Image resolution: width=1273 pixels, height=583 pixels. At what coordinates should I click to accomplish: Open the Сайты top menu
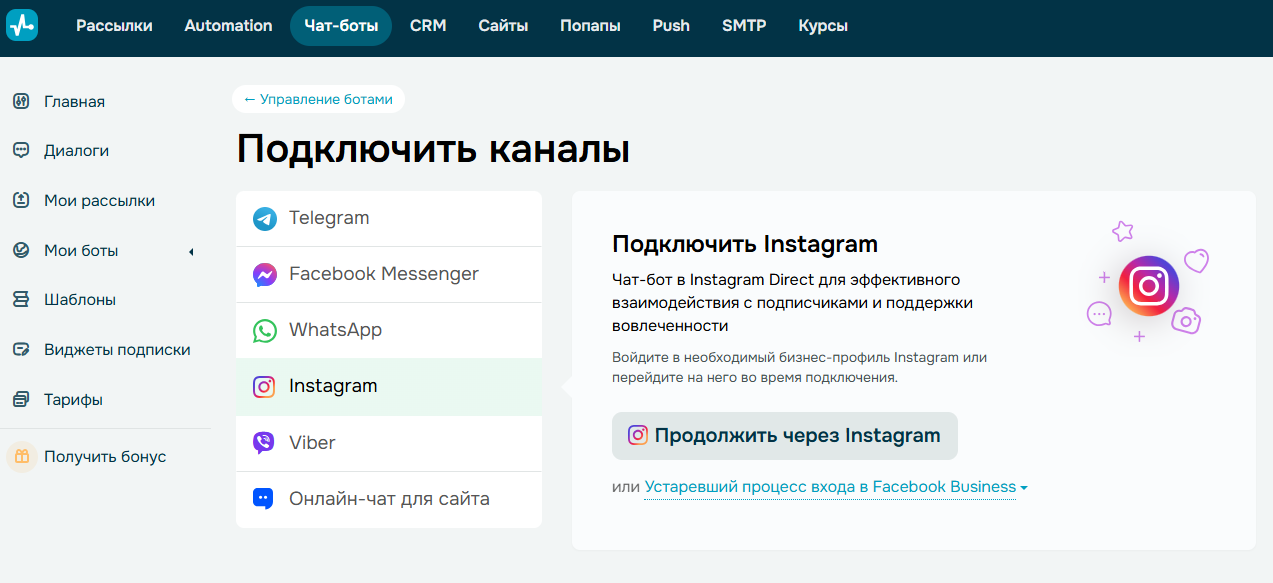[503, 26]
